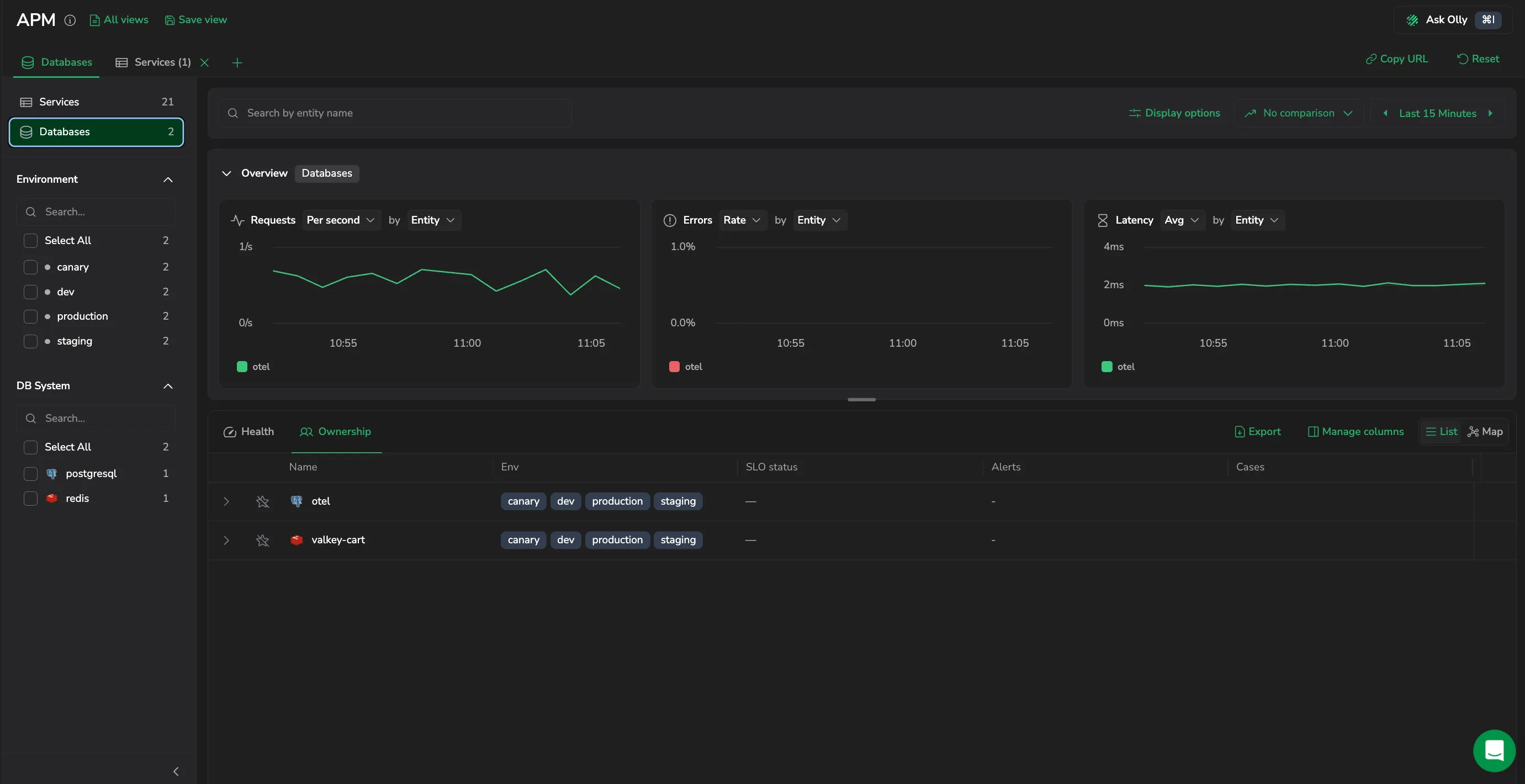
Task: Open the Errors Rate dropdown
Action: [743, 220]
